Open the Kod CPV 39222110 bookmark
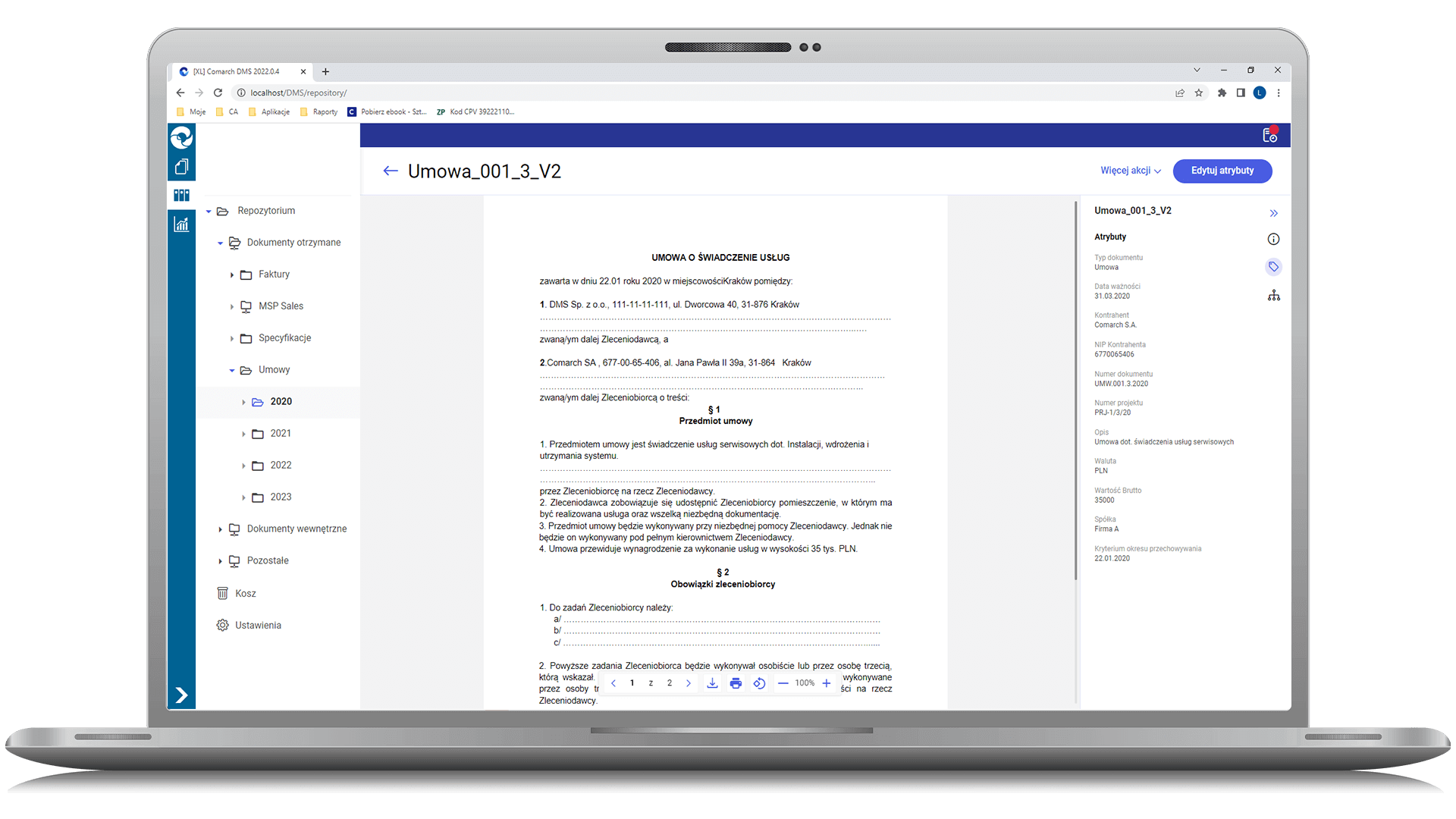 [x=475, y=111]
